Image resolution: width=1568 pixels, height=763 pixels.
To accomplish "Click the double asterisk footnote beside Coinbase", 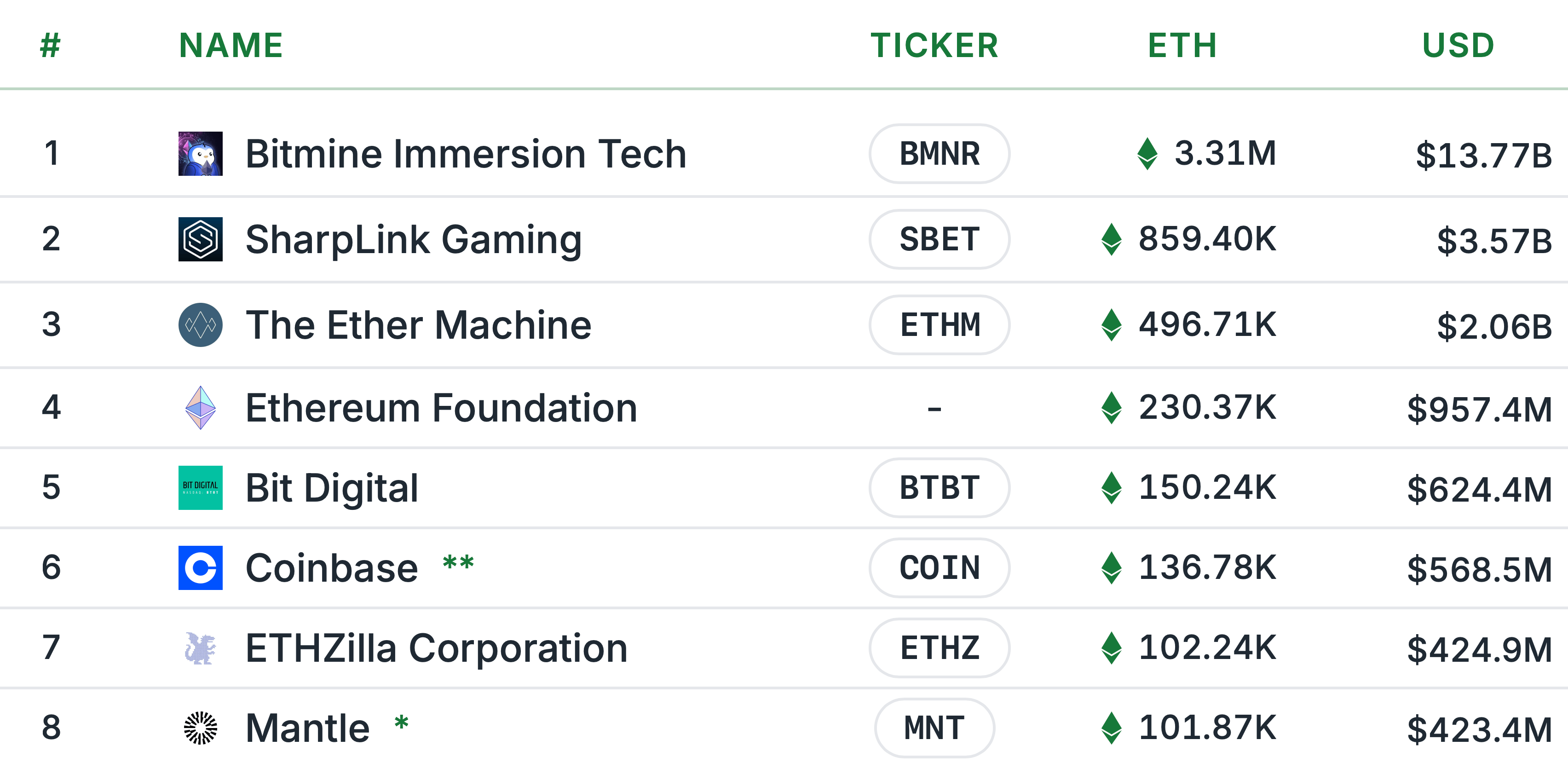I will pos(458,562).
